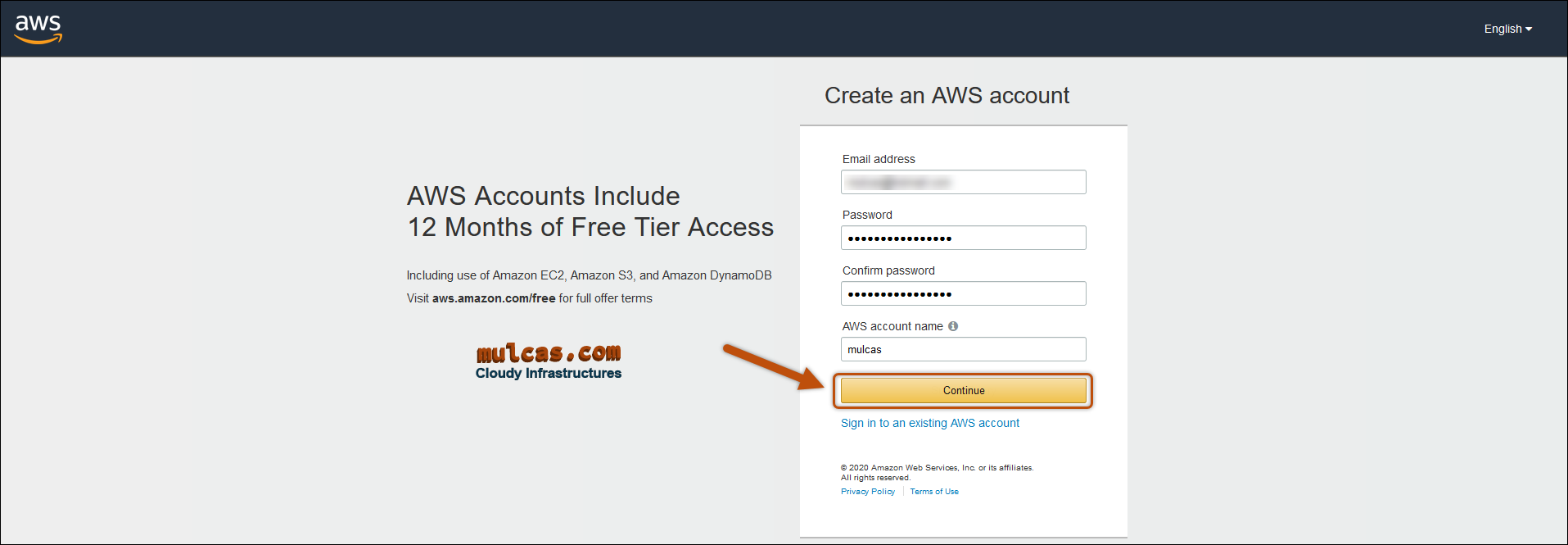Click the Create an AWS account heading

coord(947,96)
